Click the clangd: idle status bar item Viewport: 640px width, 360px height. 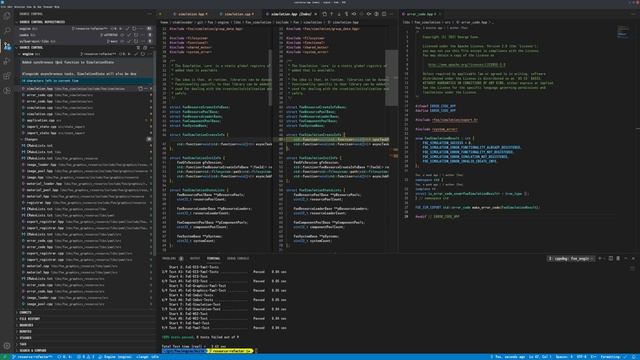pyautogui.click(x=147, y=357)
